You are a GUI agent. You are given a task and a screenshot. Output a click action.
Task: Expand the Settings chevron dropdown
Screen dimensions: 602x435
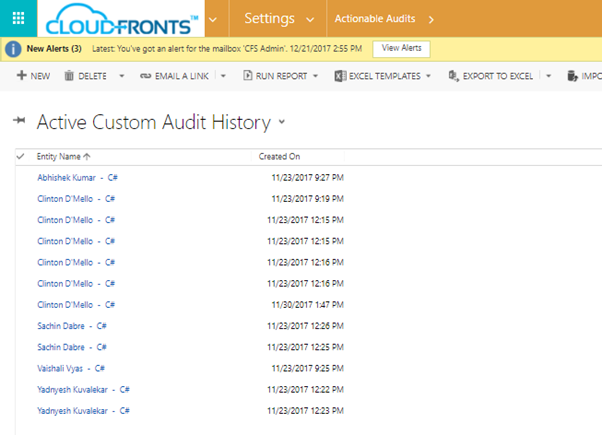[310, 20]
